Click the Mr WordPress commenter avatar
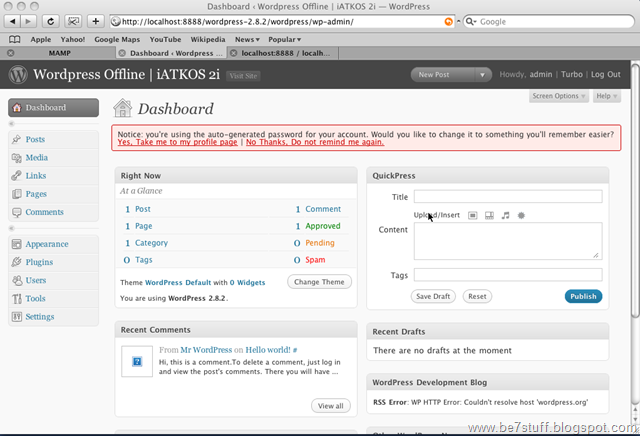This screenshot has height=436, width=640. click(137, 361)
